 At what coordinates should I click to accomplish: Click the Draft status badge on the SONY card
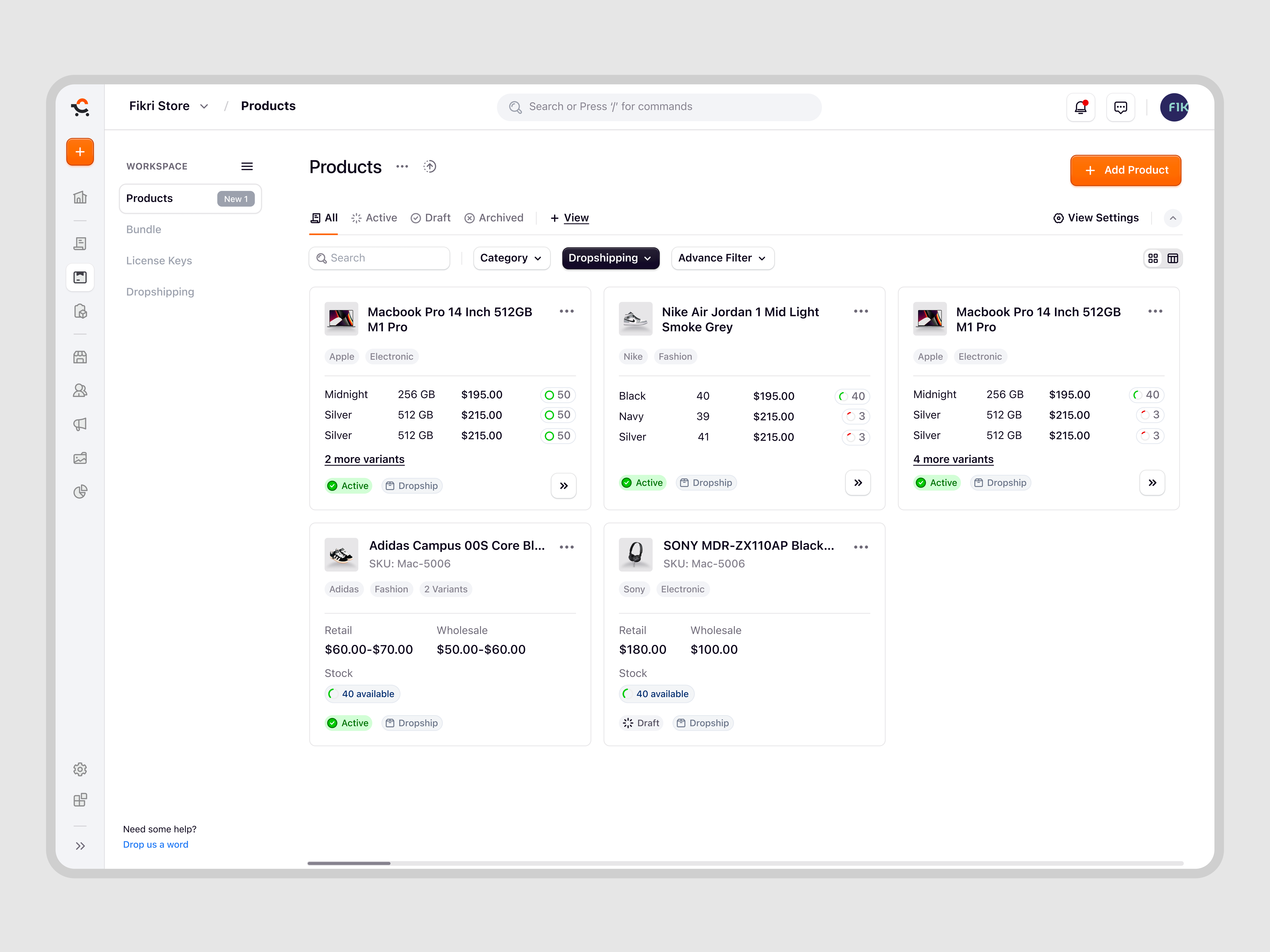(x=641, y=723)
